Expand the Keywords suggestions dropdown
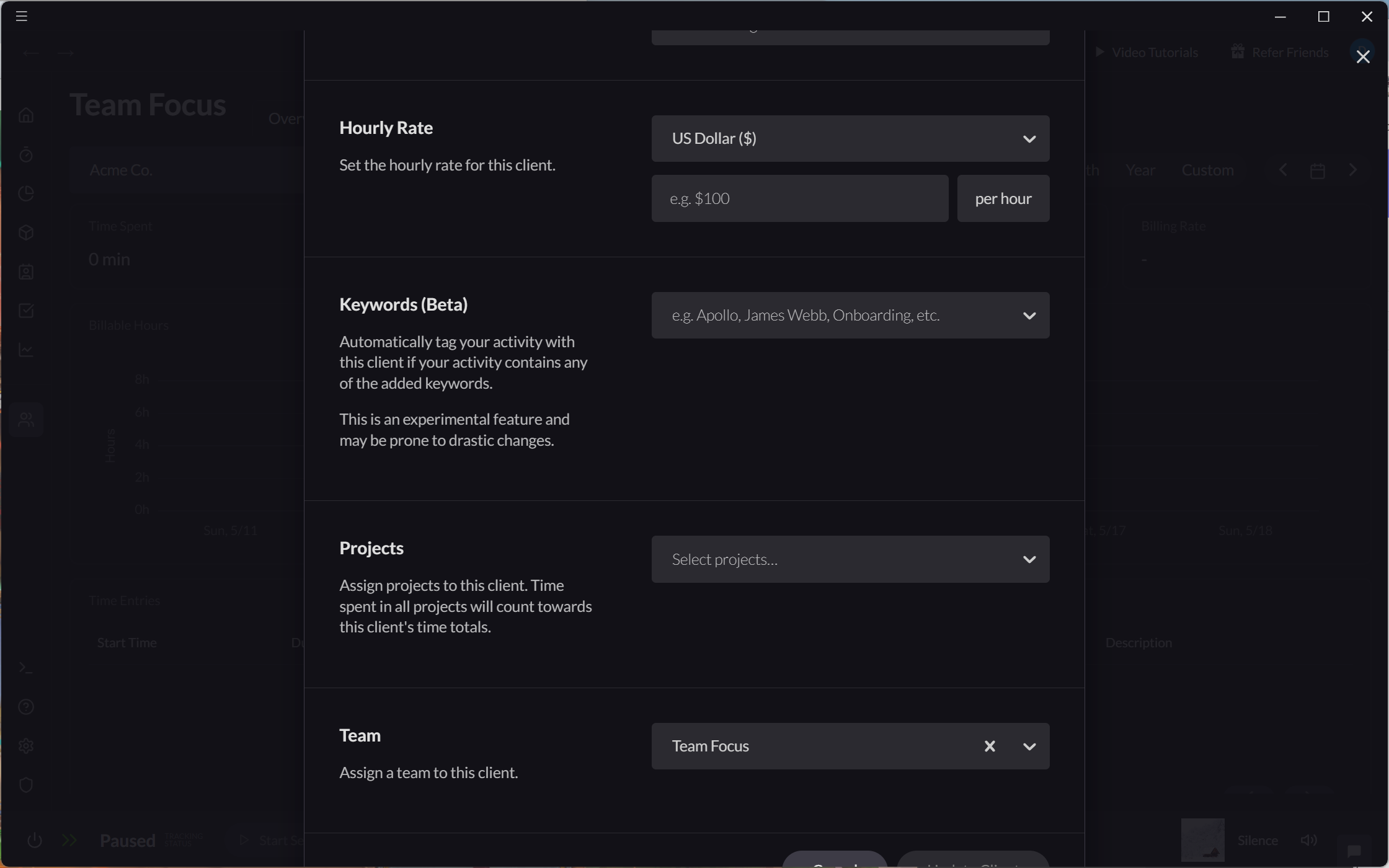Screen dimensions: 1389x868 tap(1029, 315)
